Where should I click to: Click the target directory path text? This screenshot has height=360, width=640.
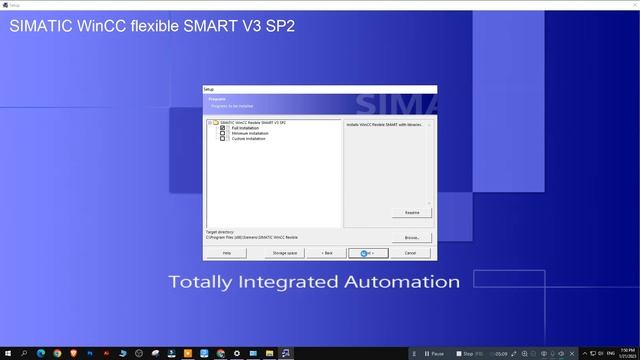[252, 237]
